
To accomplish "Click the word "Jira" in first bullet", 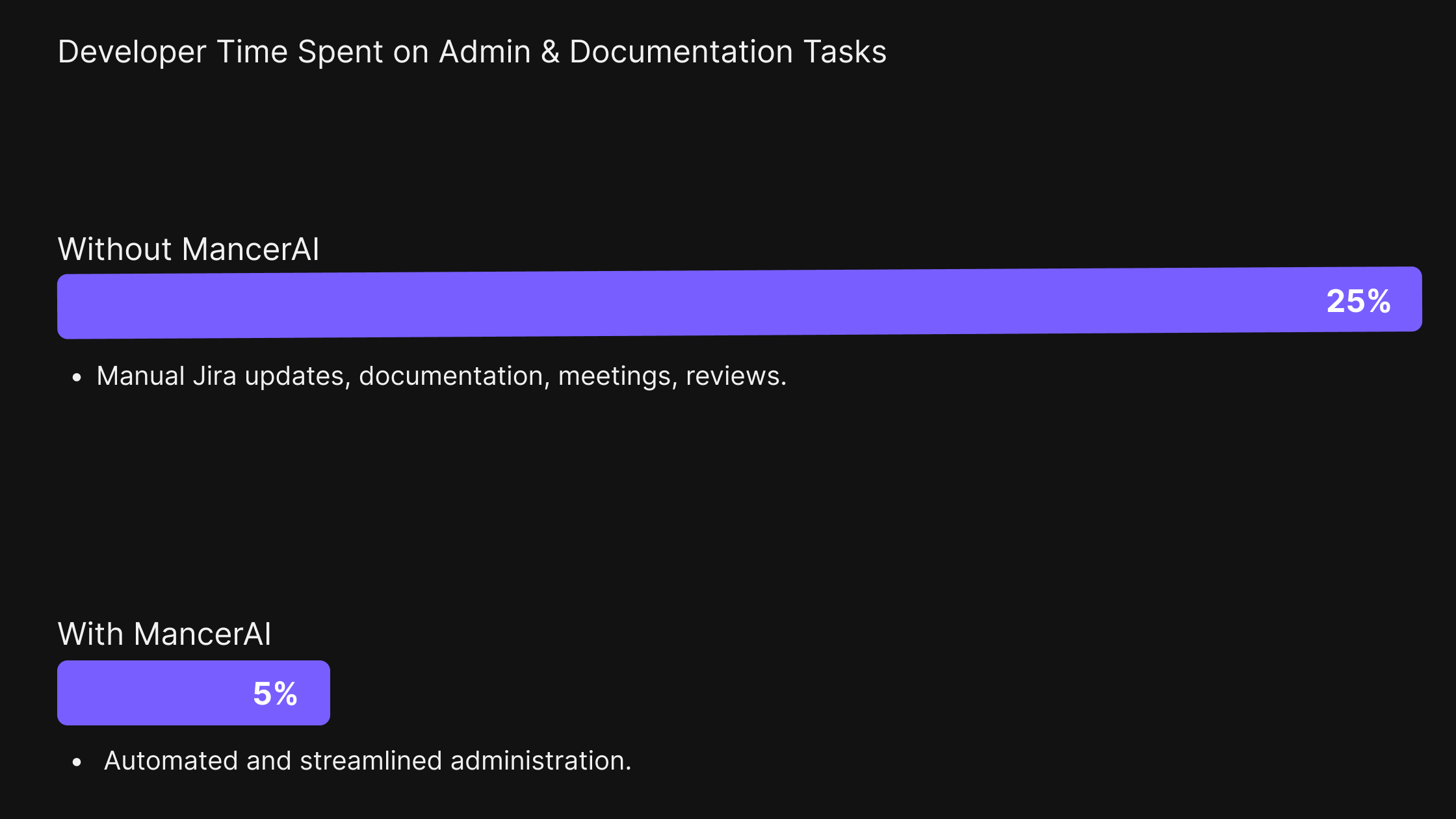I will [x=214, y=376].
